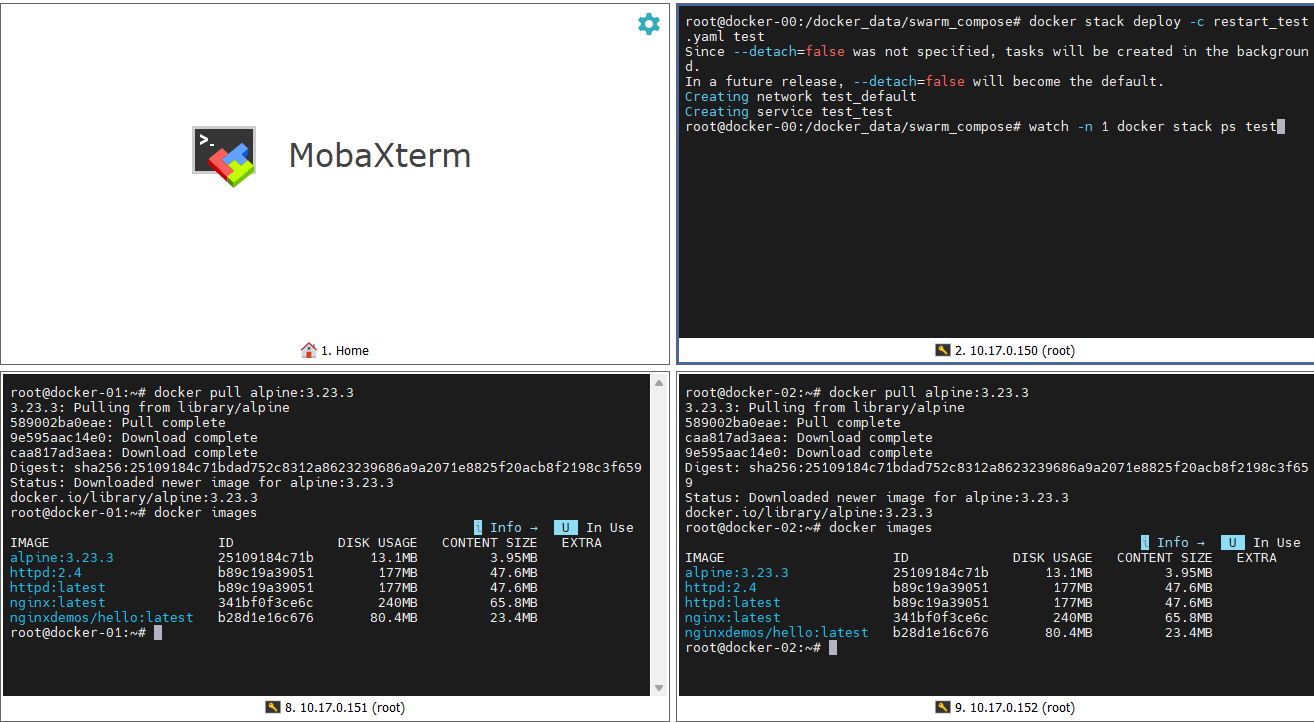Open the settings gear in Home pane
Screen dimensions: 1314x722
coord(649,24)
